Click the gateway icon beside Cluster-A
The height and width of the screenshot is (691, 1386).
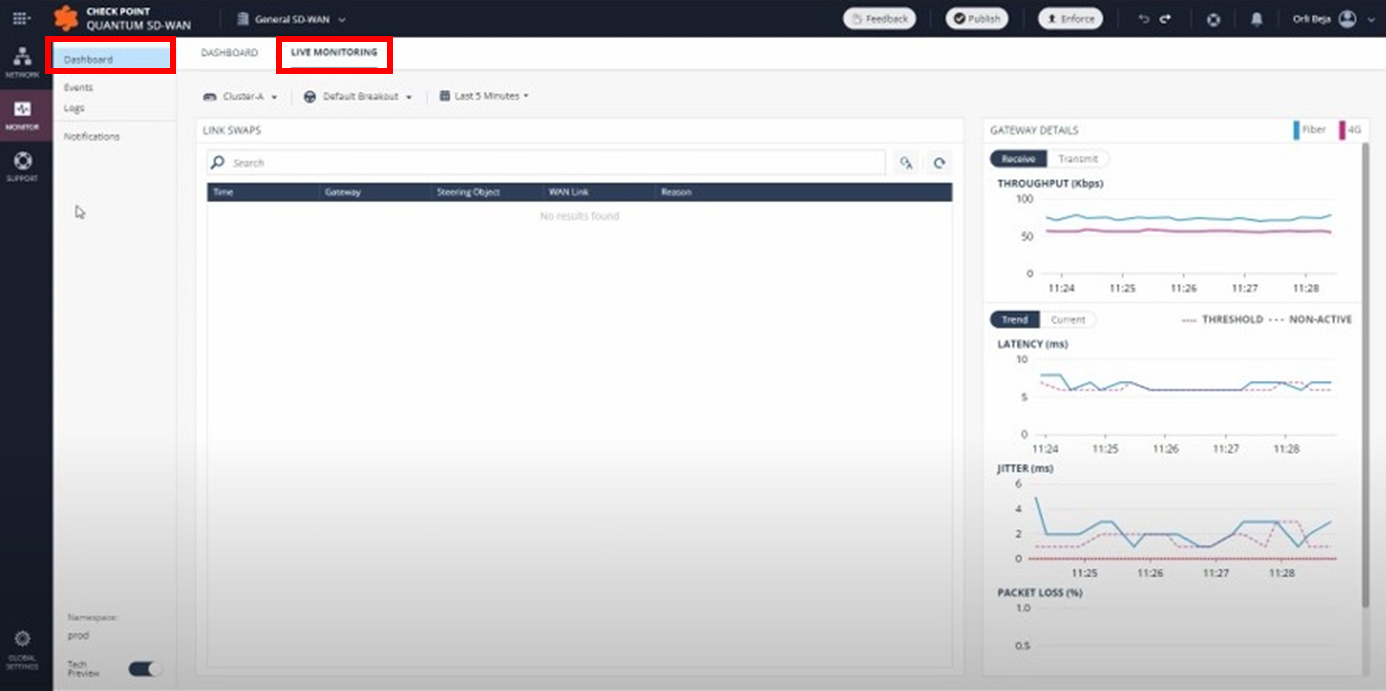point(210,97)
